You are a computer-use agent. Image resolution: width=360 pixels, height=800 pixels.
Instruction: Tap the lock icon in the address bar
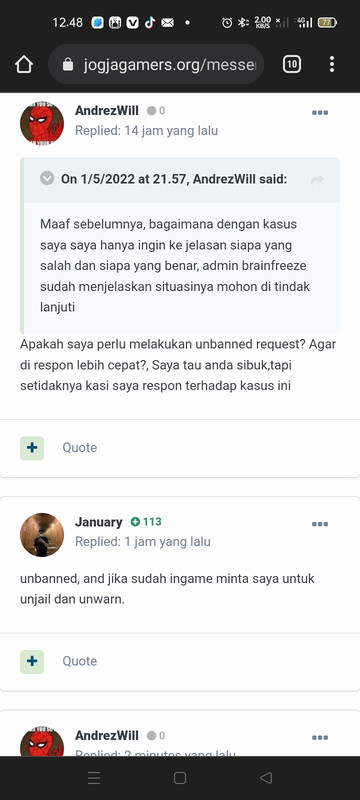coord(68,64)
